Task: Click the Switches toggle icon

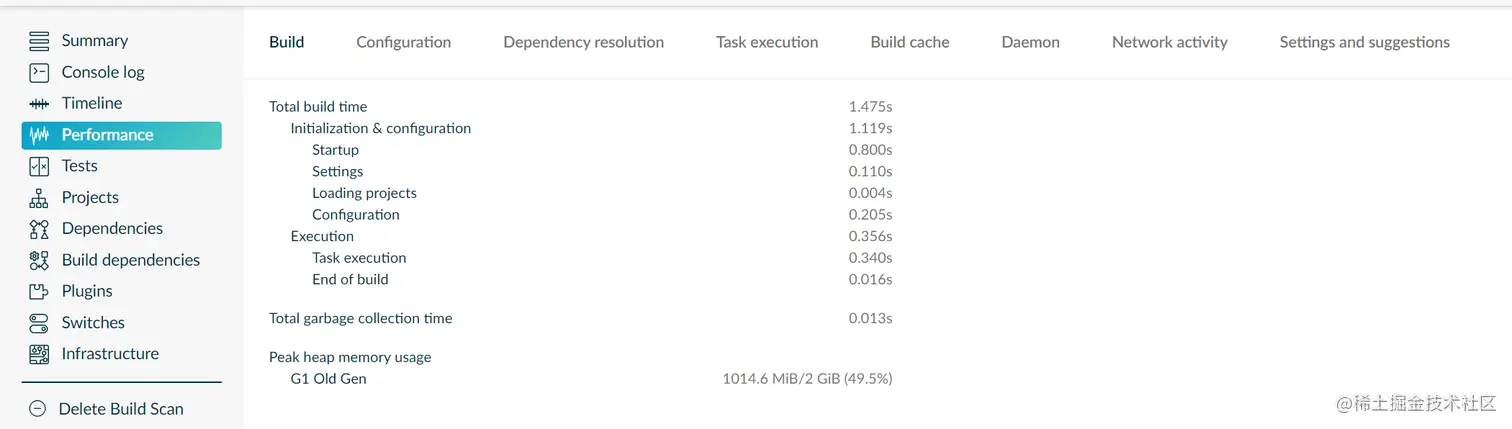Action: click(x=39, y=323)
